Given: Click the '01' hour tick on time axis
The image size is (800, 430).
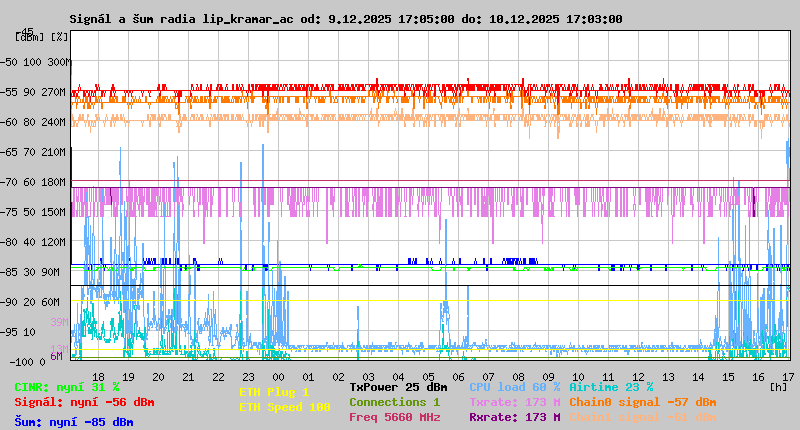Looking at the screenshot, I should pyautogui.click(x=309, y=377).
